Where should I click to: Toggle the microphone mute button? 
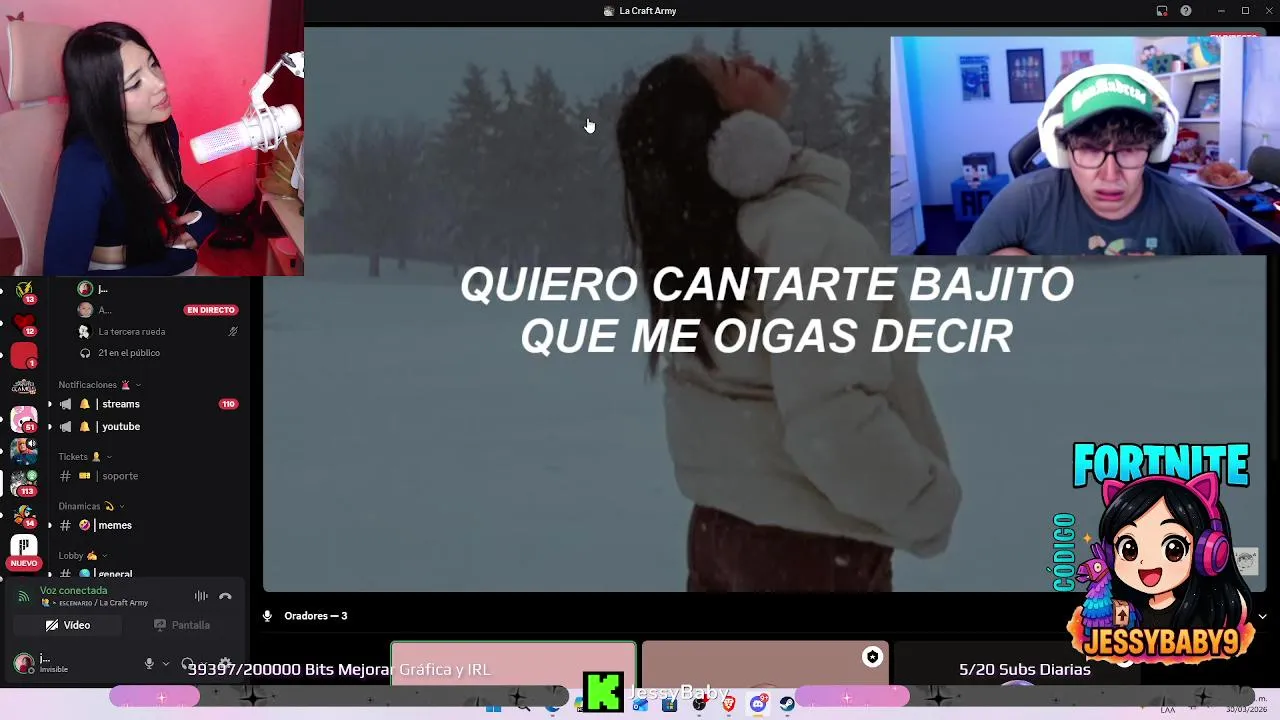coord(149,664)
